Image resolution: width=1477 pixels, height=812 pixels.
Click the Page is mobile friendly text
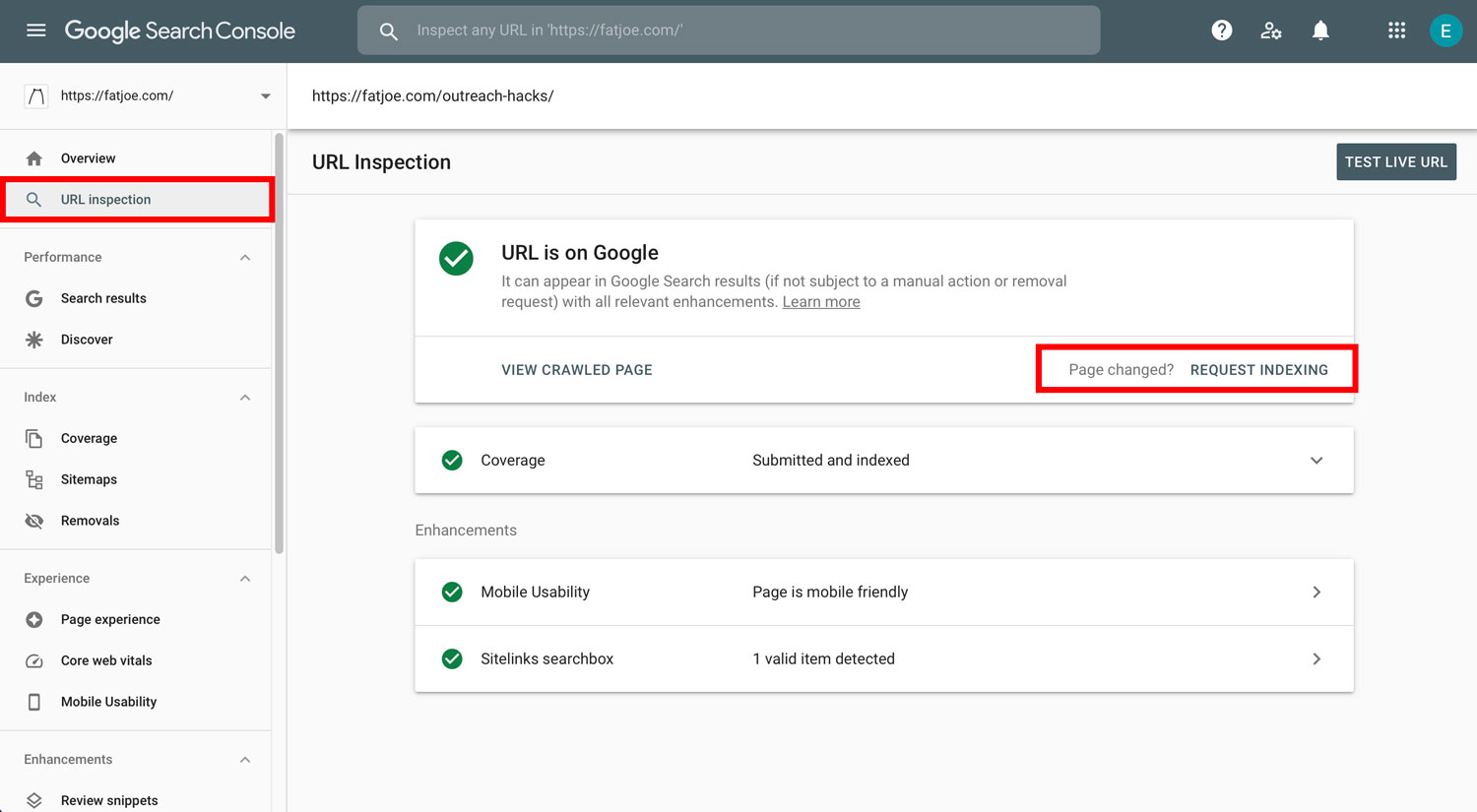click(830, 593)
